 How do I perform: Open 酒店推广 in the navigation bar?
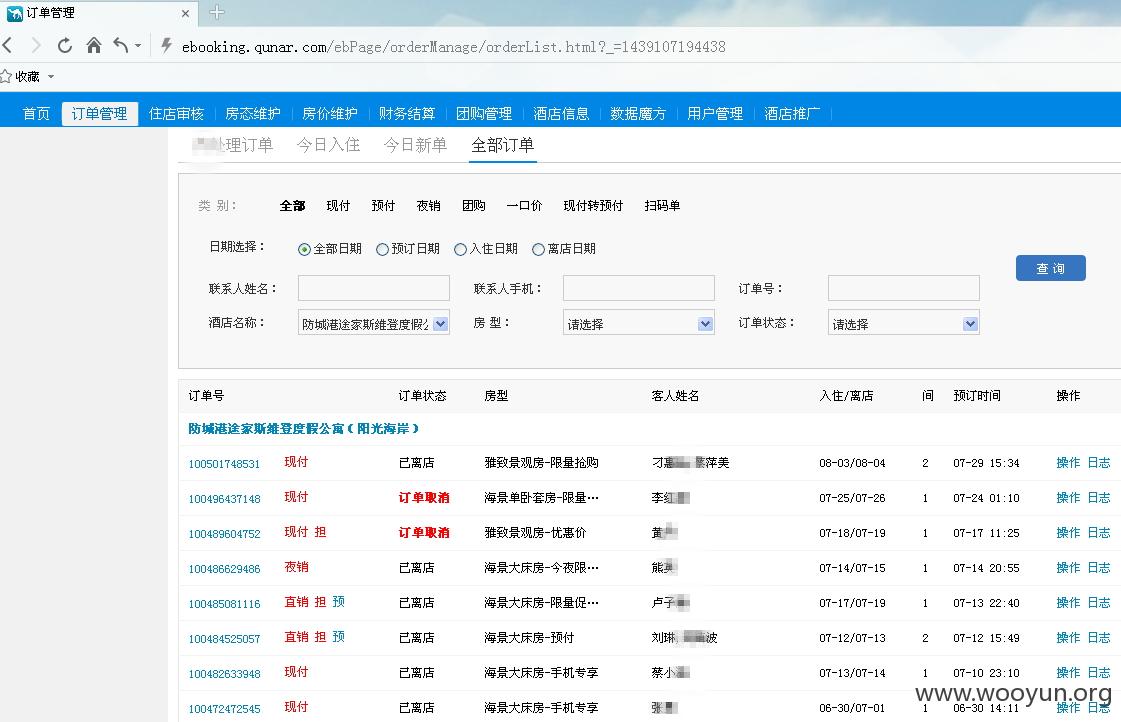click(x=791, y=114)
